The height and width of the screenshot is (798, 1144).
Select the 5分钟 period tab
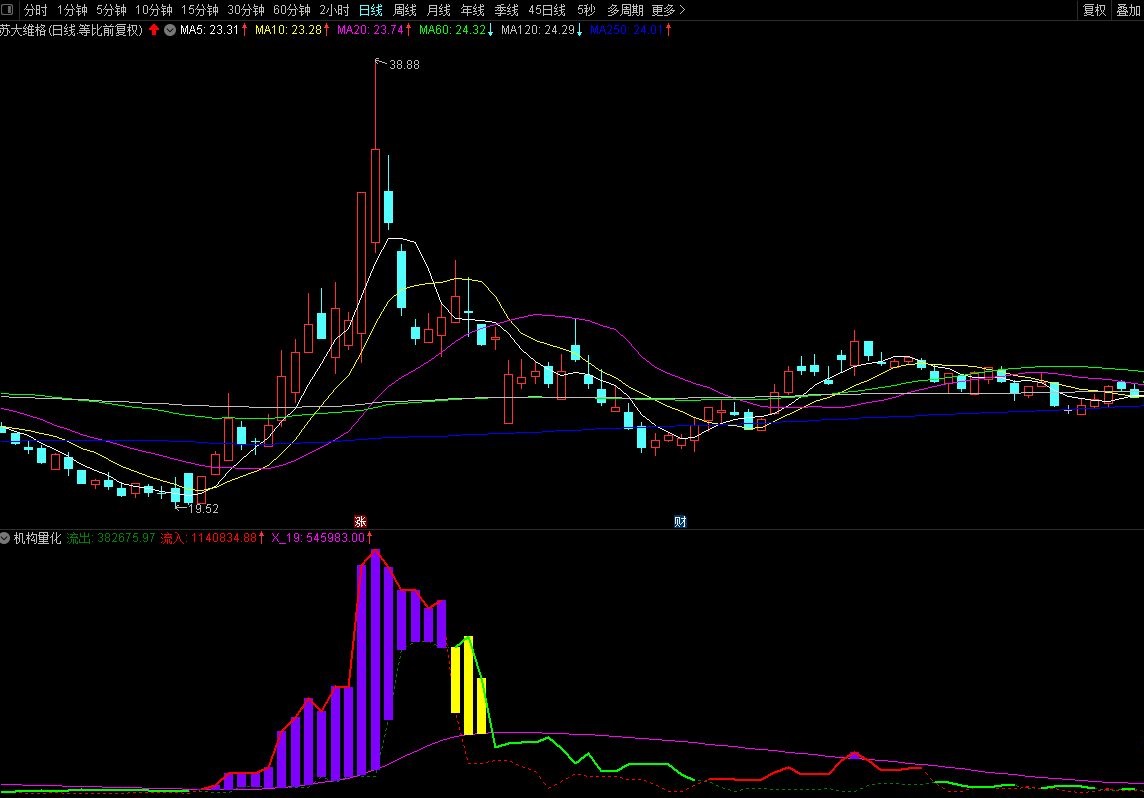point(111,10)
